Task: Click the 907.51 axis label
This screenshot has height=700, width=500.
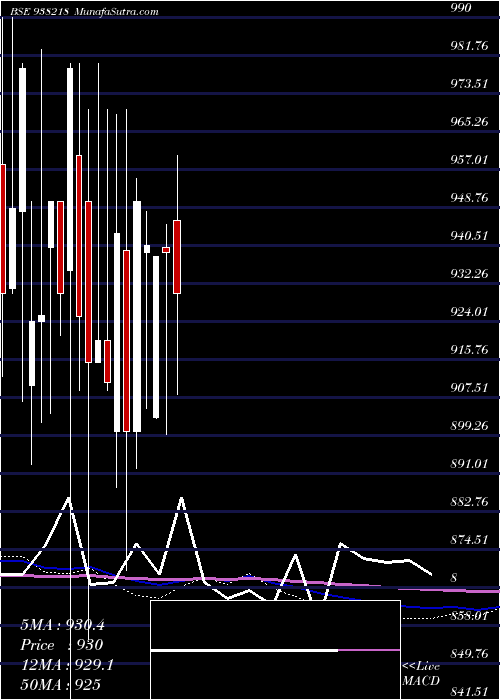Action: pos(469,388)
